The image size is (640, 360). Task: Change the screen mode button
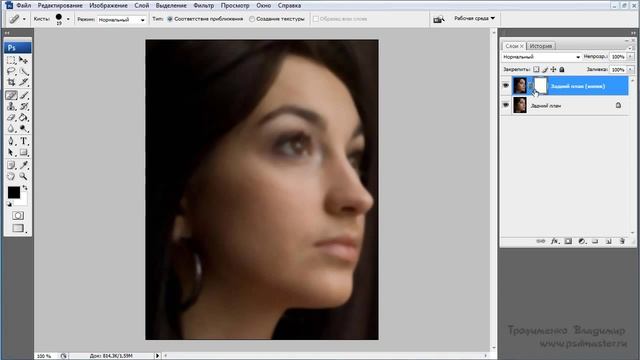pyautogui.click(x=18, y=228)
